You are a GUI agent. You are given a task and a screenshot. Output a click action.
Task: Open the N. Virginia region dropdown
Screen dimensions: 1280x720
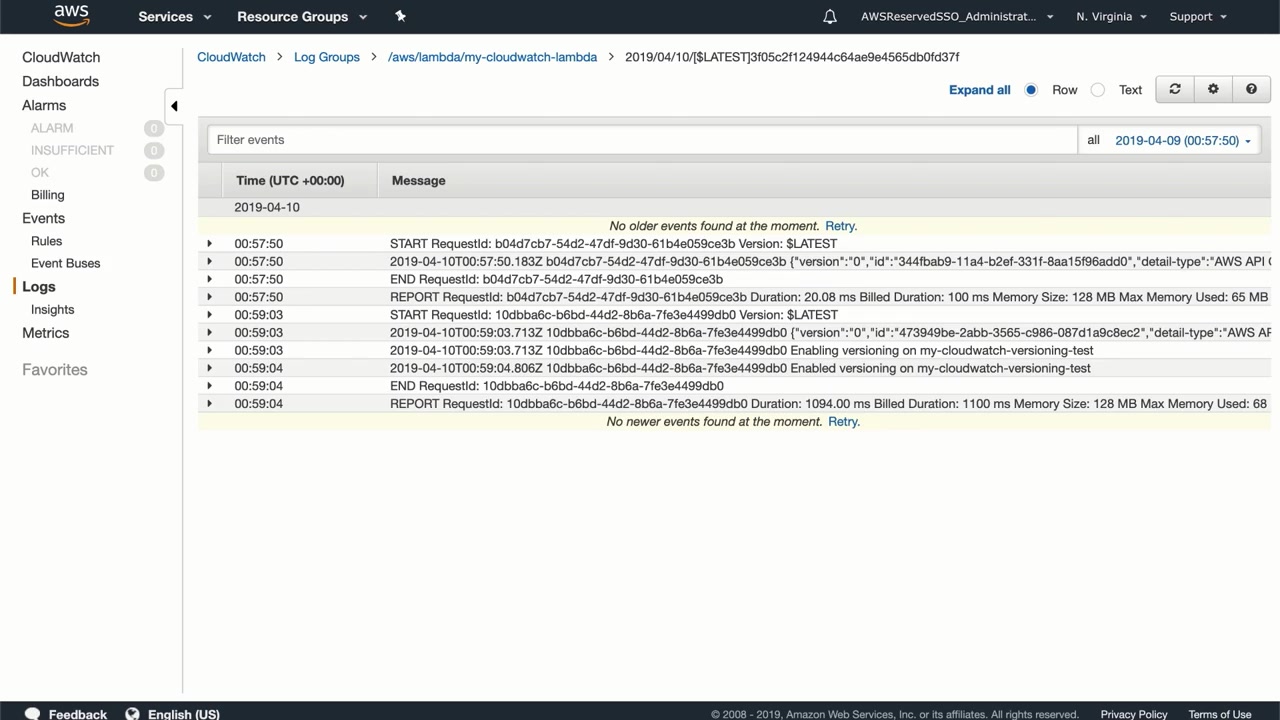(x=1111, y=16)
